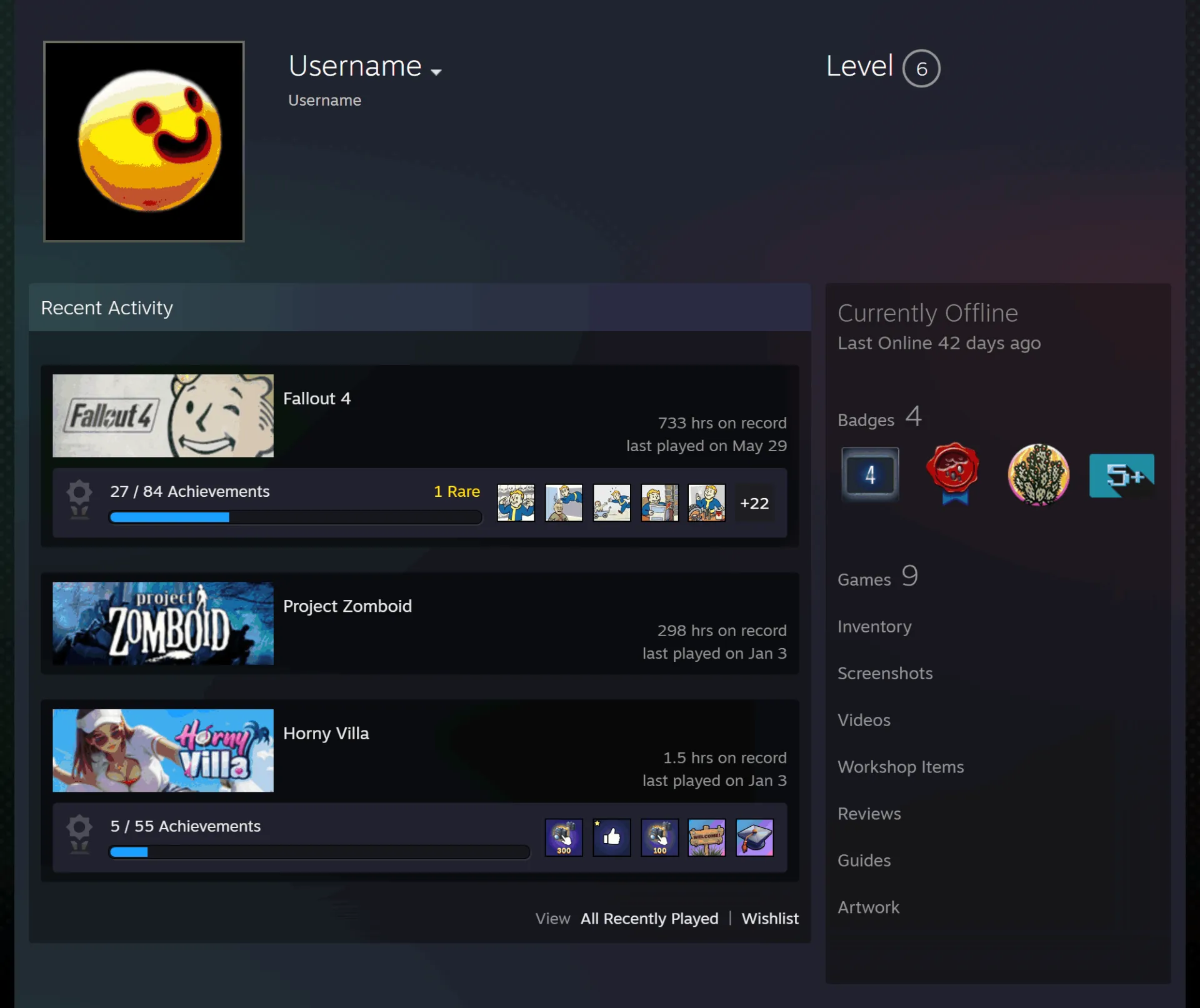1200x1008 pixels.
Task: Click the first Fallout 4 achievement icon
Action: 516,502
